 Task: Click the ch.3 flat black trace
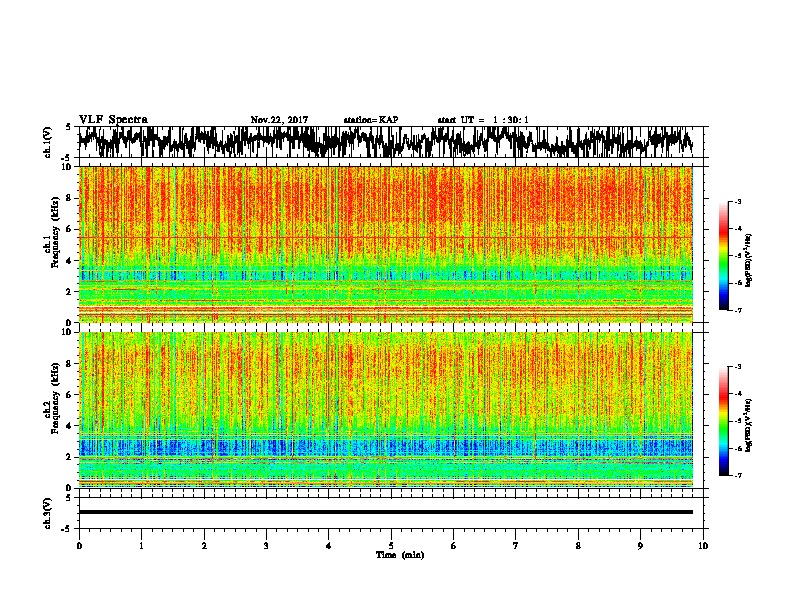tap(386, 512)
